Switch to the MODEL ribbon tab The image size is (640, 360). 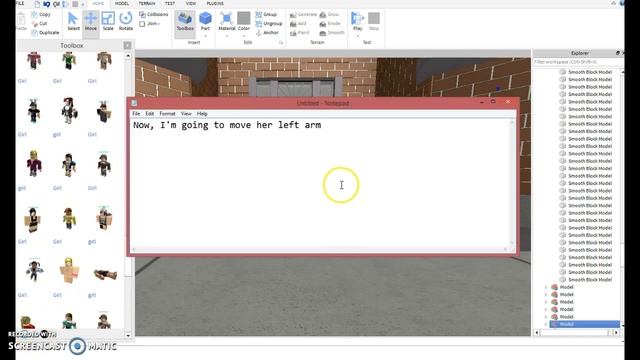pyautogui.click(x=122, y=3)
